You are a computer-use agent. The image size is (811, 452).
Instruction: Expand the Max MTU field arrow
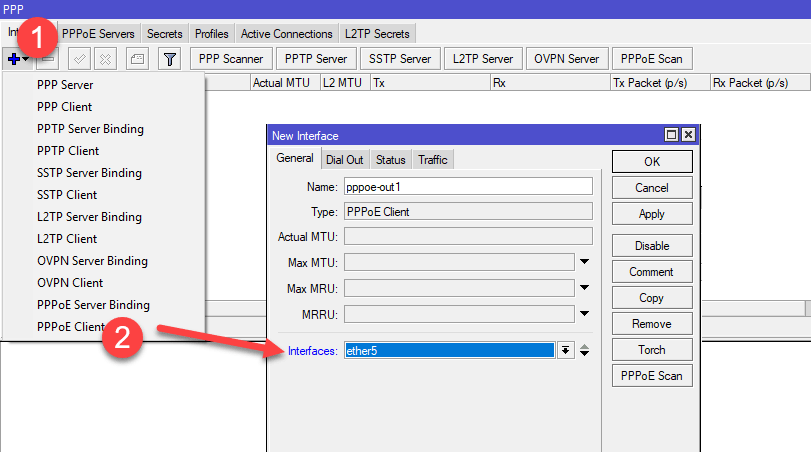pos(584,262)
